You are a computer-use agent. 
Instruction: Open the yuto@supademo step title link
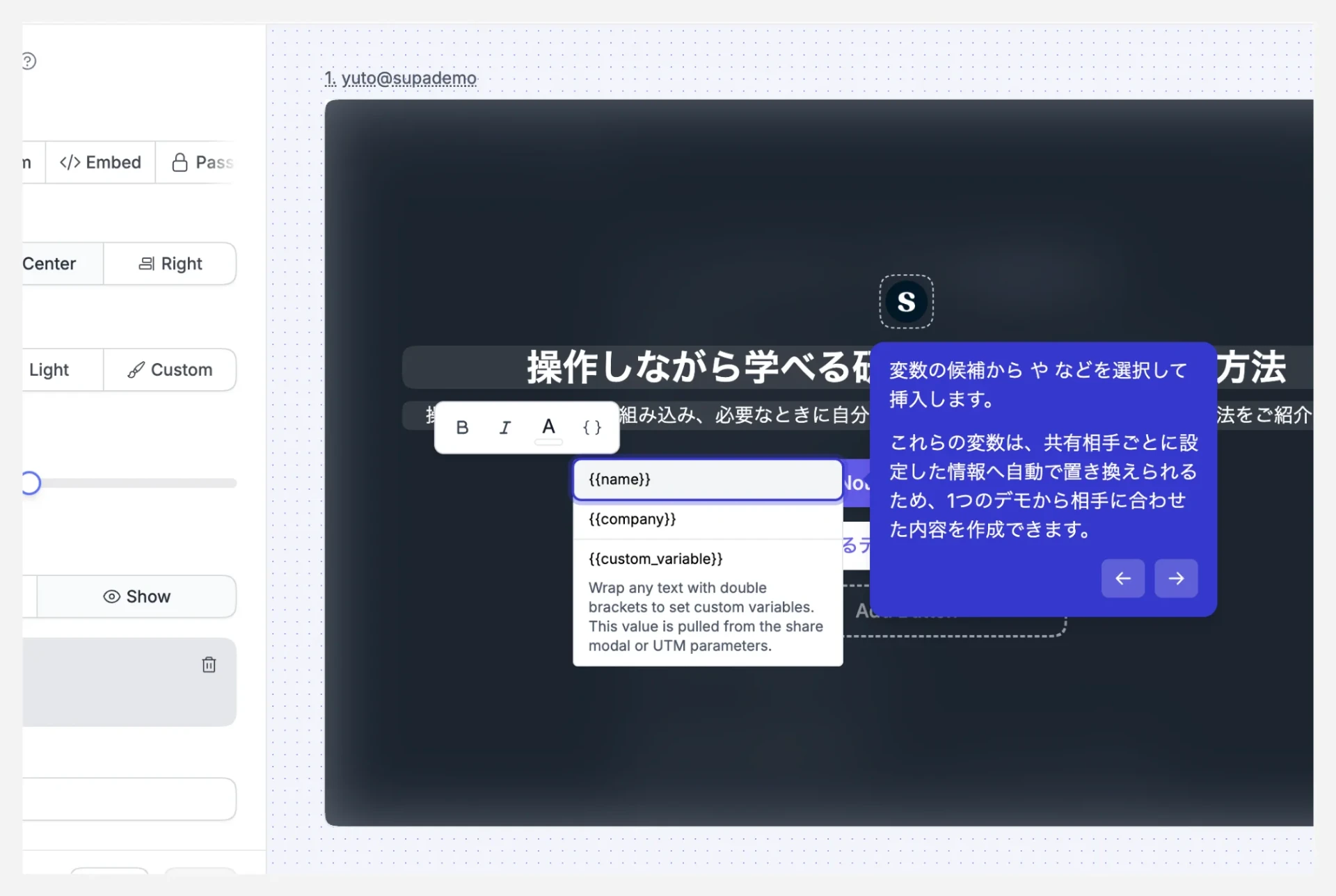pyautogui.click(x=401, y=78)
